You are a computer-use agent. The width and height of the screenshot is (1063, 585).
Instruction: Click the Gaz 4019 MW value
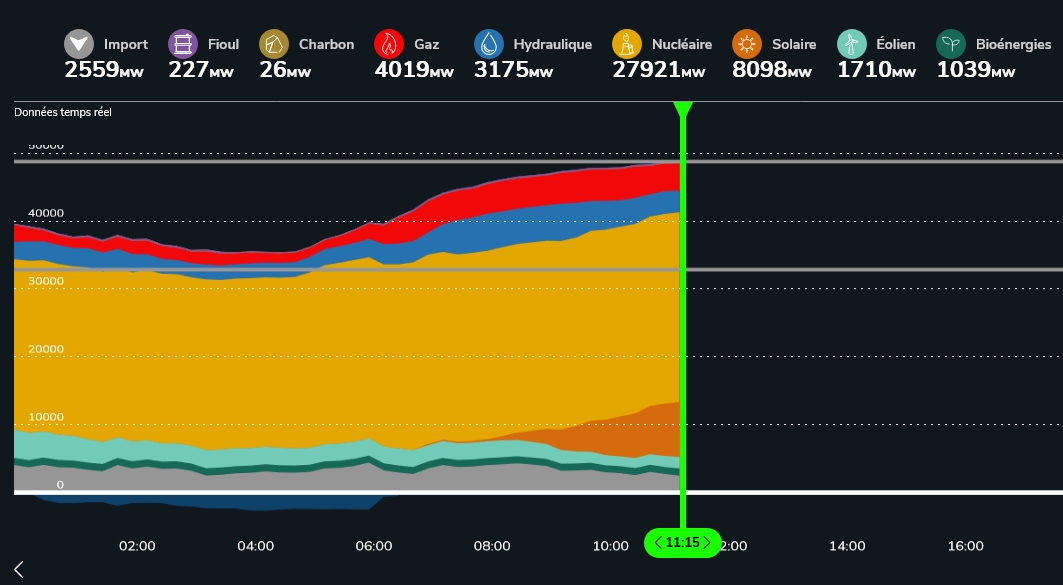[x=414, y=70]
